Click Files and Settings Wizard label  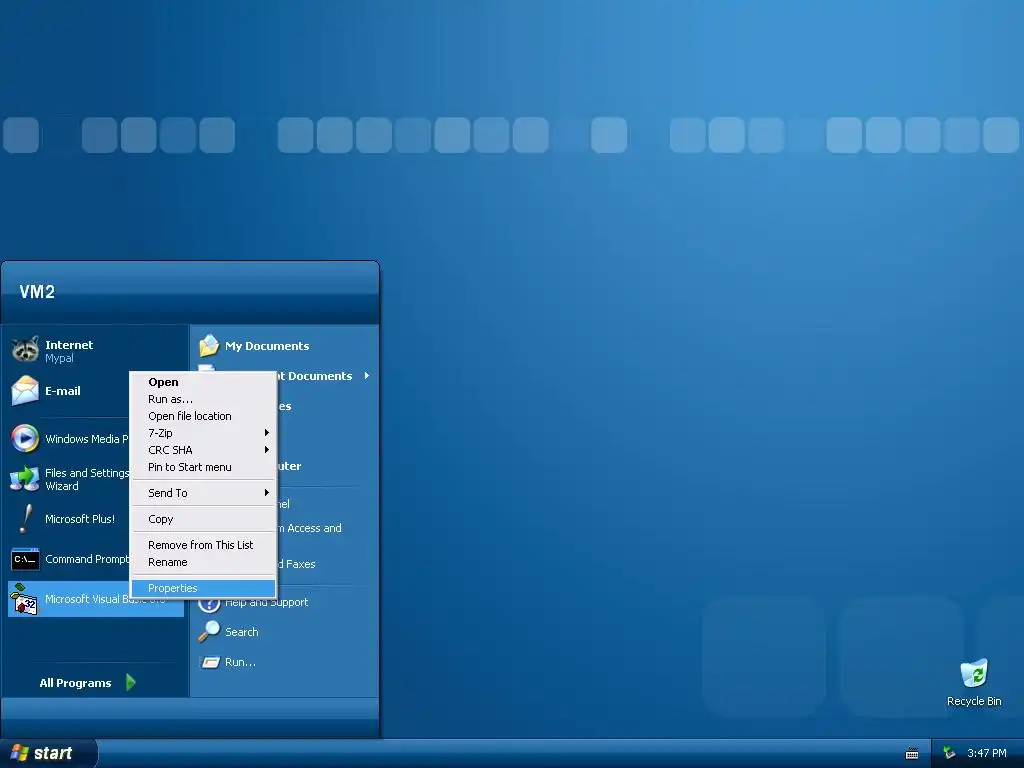[87, 479]
